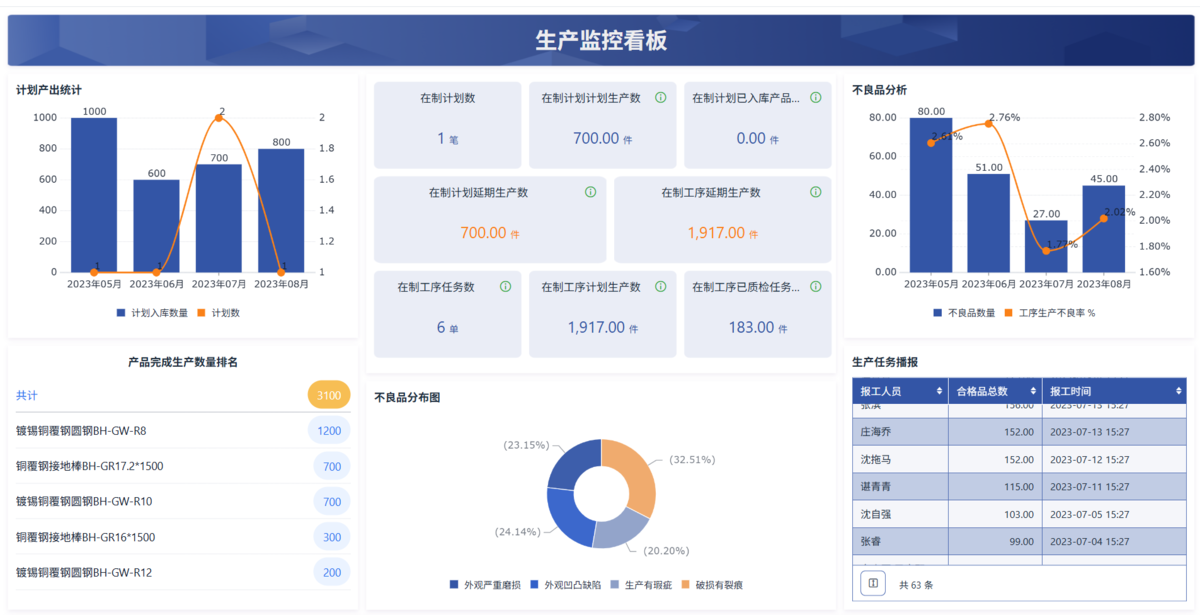Sort the table by 报工人员 arrows

click(939, 391)
